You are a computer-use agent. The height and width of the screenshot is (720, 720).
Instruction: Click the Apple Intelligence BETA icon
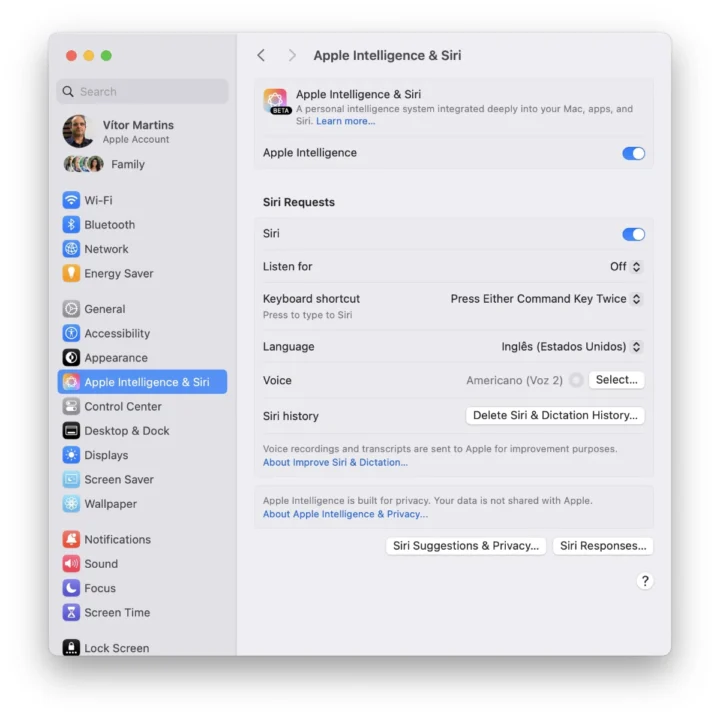(276, 101)
